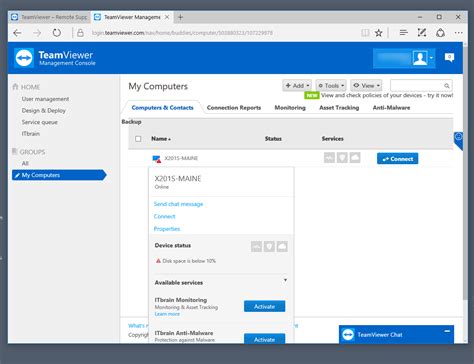Open the browser more options ellipsis

point(458,33)
